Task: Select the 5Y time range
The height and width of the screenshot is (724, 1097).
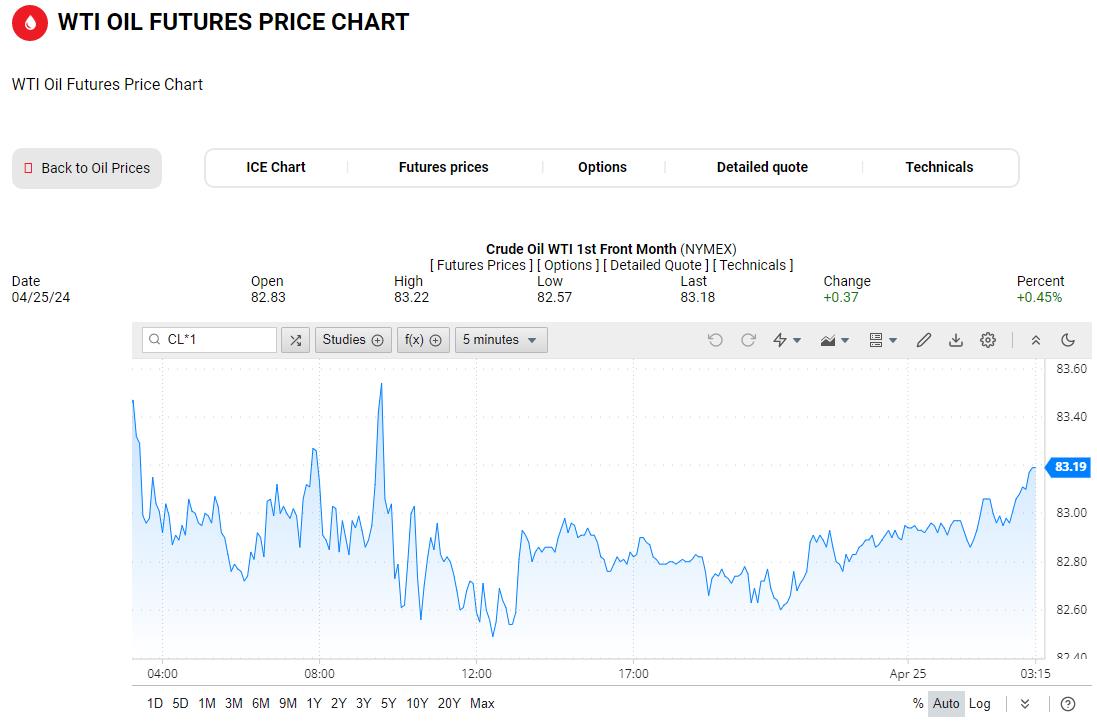Action: click(388, 704)
